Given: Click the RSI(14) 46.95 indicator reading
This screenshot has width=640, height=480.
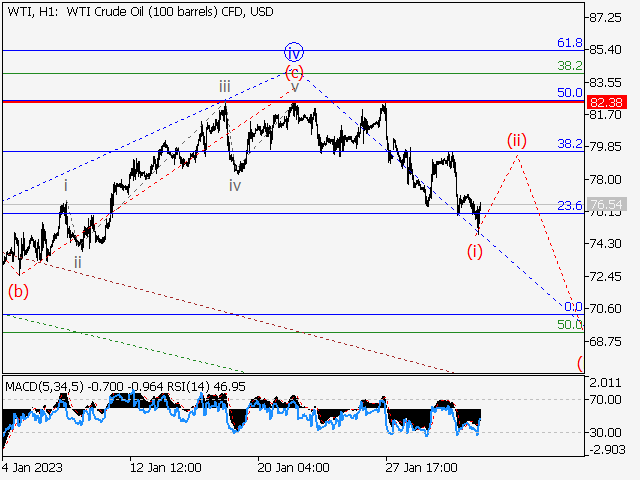Looking at the screenshot, I should (207, 387).
